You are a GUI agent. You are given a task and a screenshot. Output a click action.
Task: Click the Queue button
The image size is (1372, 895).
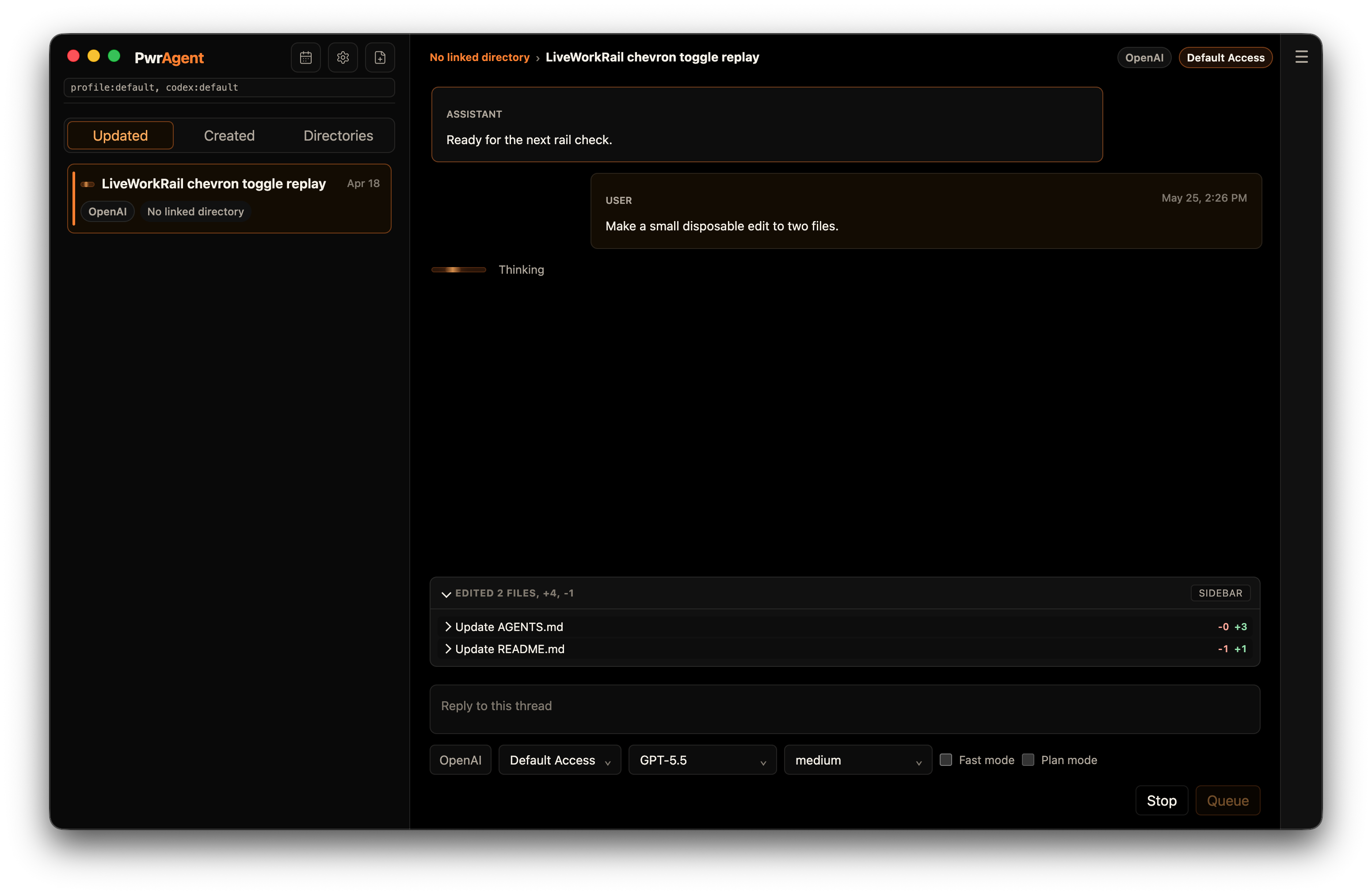click(x=1228, y=800)
